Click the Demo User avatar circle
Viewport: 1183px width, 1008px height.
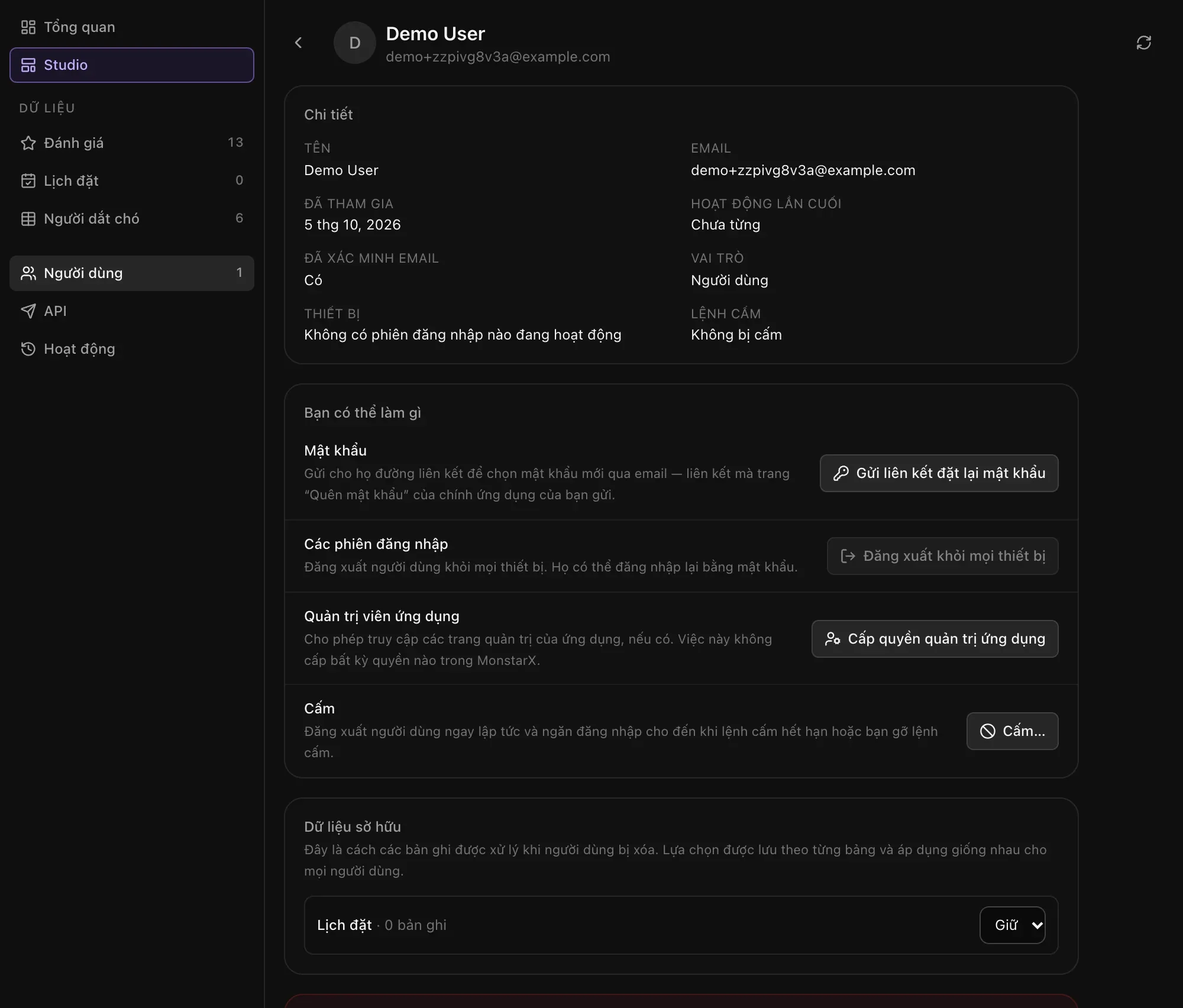pos(355,43)
